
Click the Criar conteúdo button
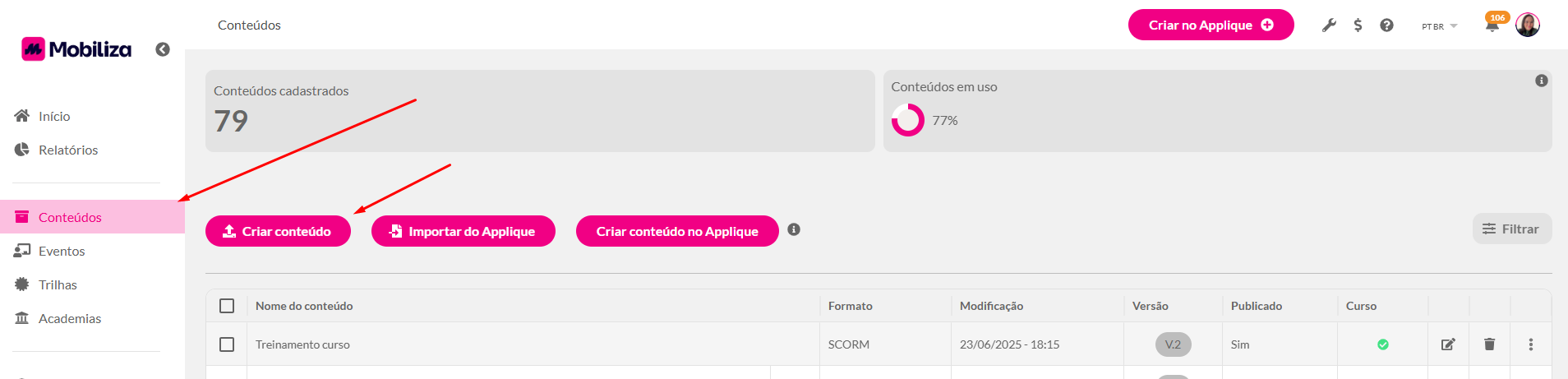coord(278,231)
